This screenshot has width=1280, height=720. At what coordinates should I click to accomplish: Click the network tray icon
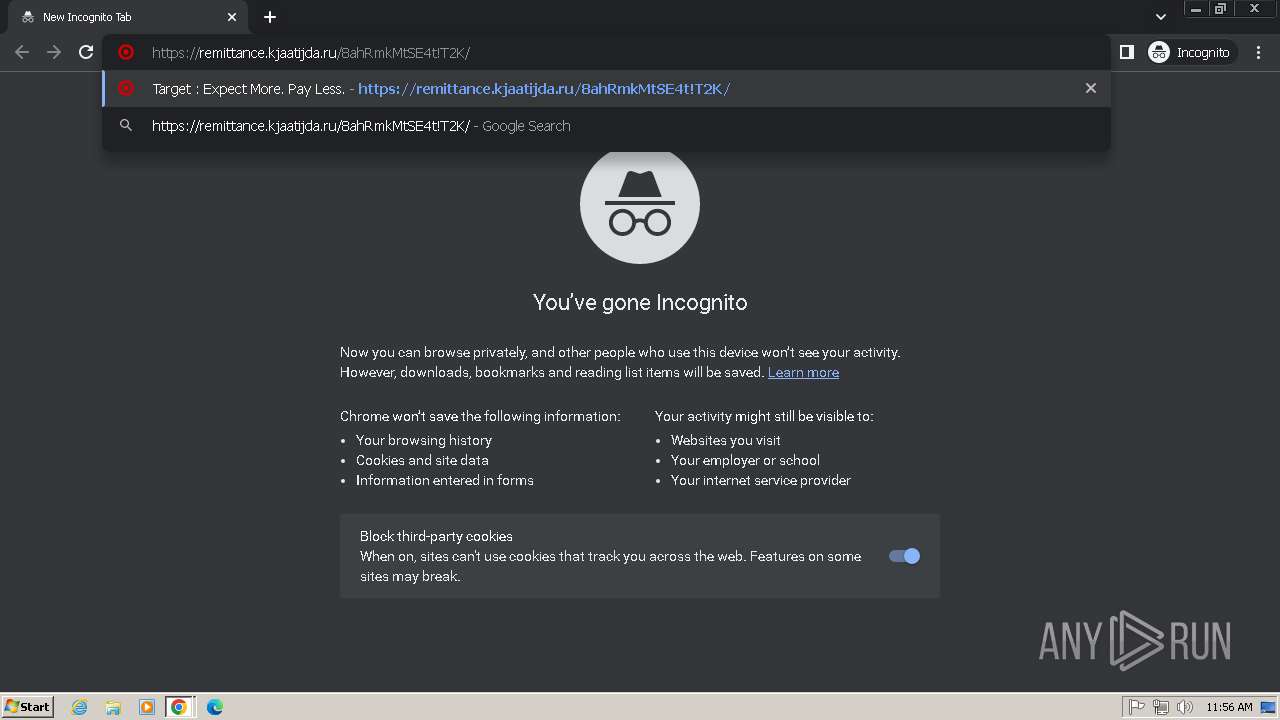point(1161,707)
